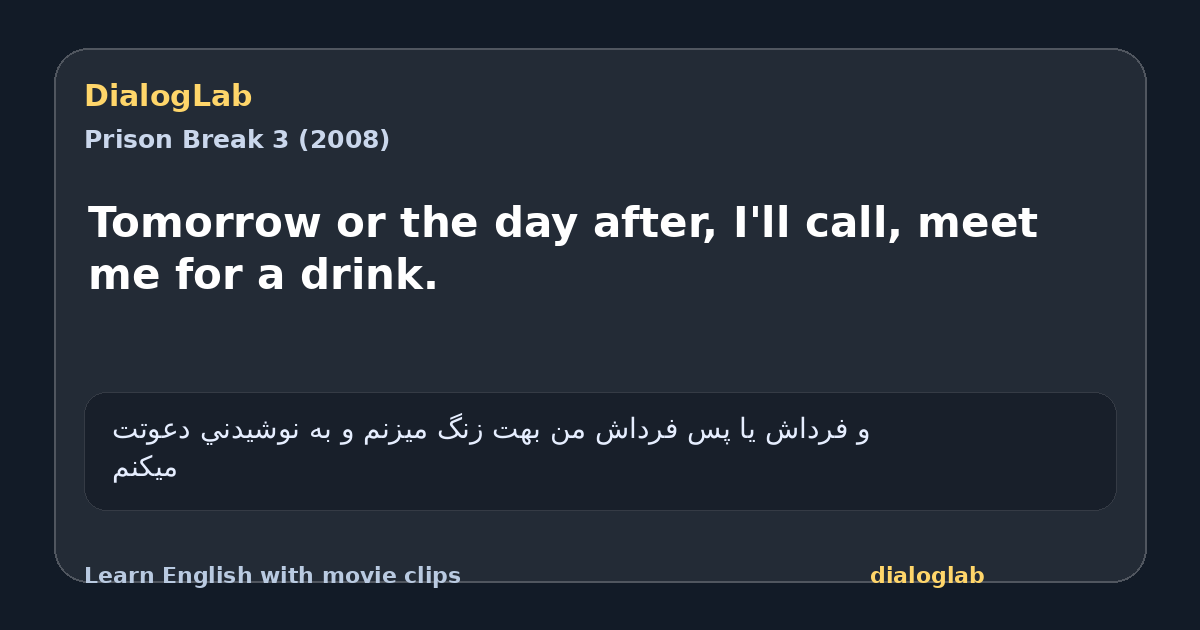
Task: Select the word "Tomorrow" in the subtitle
Action: tap(205, 222)
